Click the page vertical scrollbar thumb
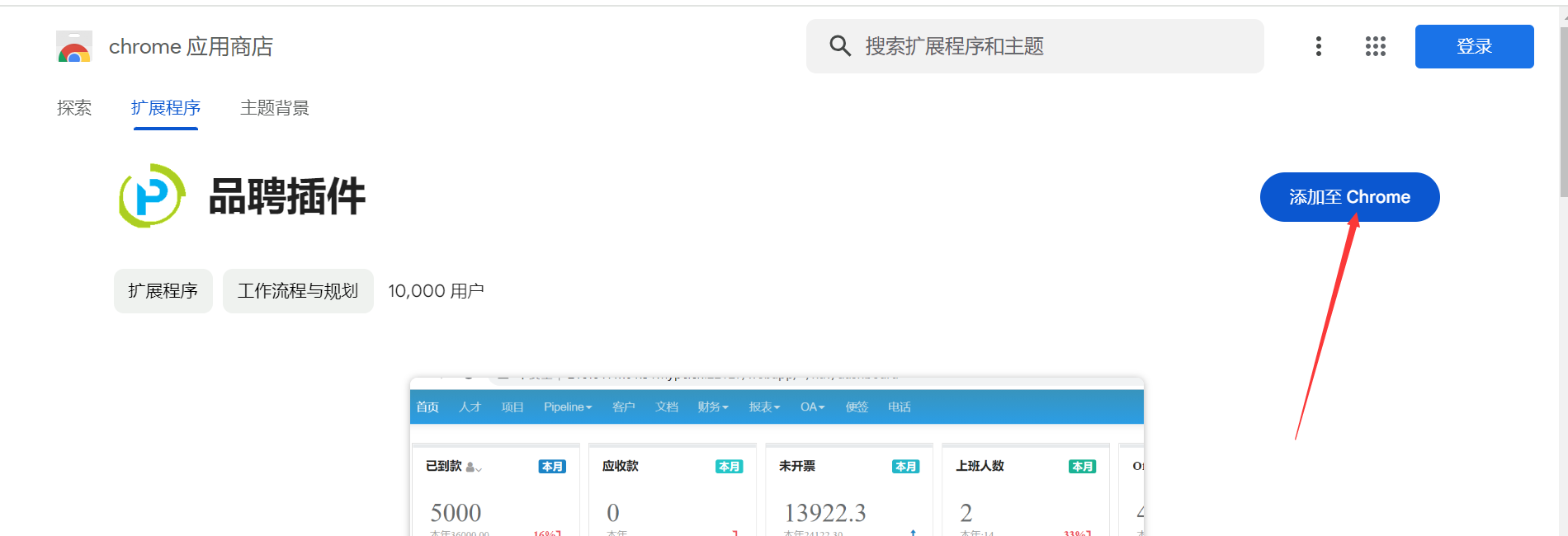This screenshot has width=1568, height=536. 1563,111
